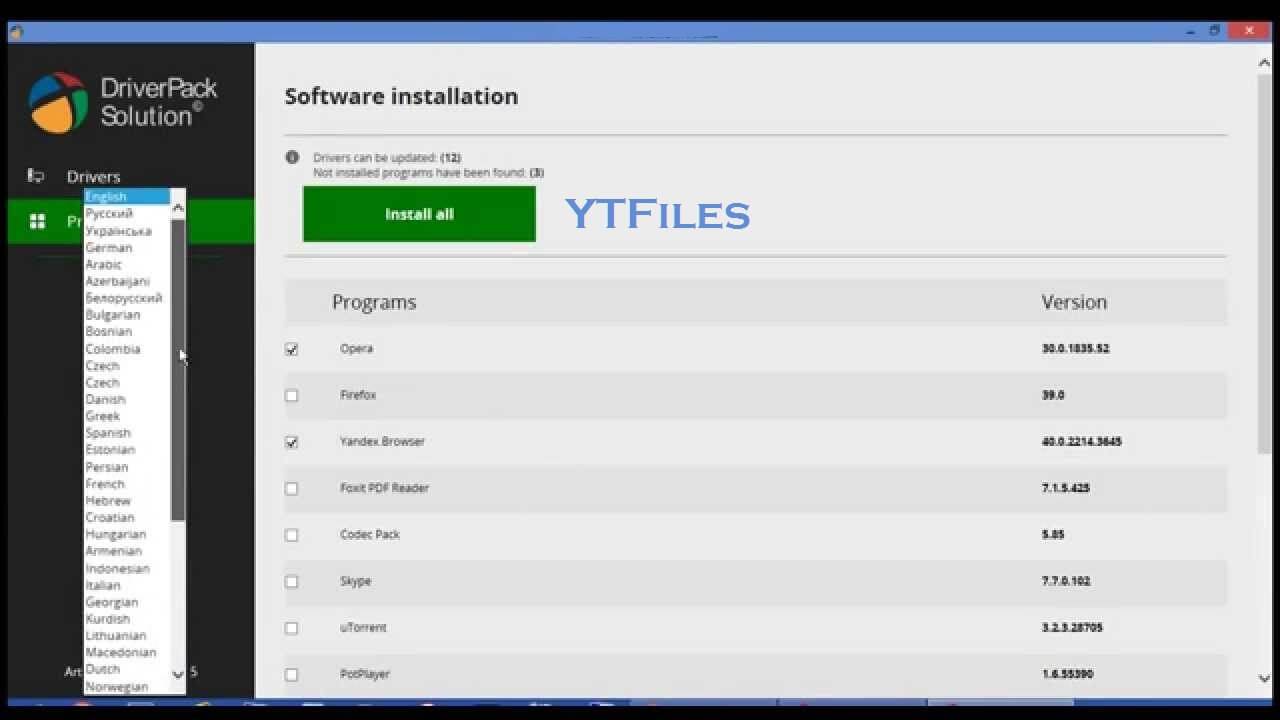Image resolution: width=1280 pixels, height=720 pixels.
Task: Pick Белорусский in the language list
Action: click(127, 298)
